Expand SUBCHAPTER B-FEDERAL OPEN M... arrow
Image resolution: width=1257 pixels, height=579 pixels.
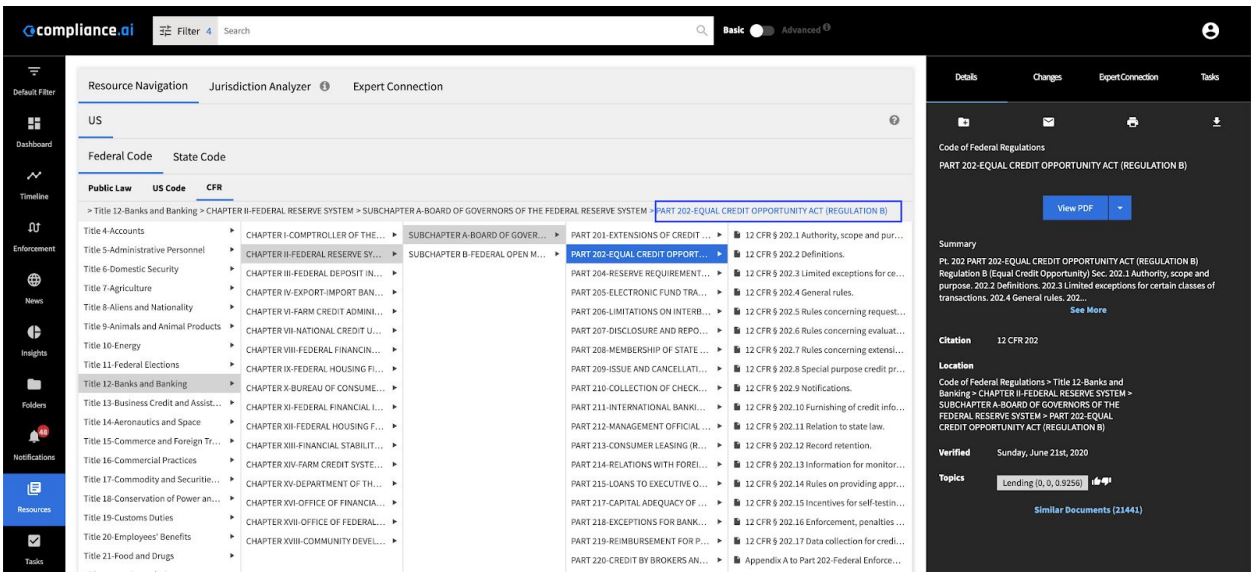[556, 254]
